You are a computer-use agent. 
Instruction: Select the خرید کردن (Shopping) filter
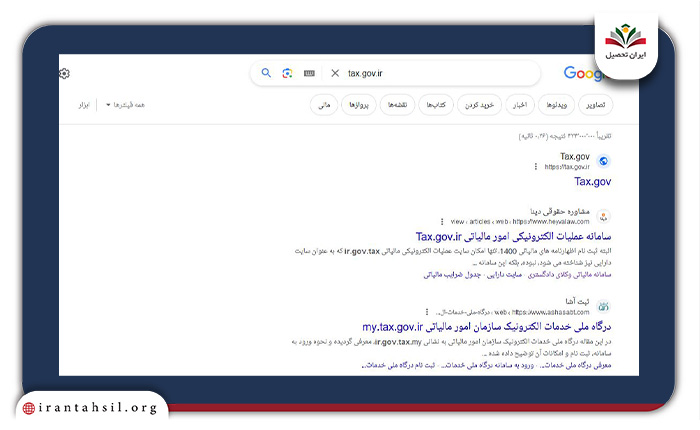tap(479, 105)
